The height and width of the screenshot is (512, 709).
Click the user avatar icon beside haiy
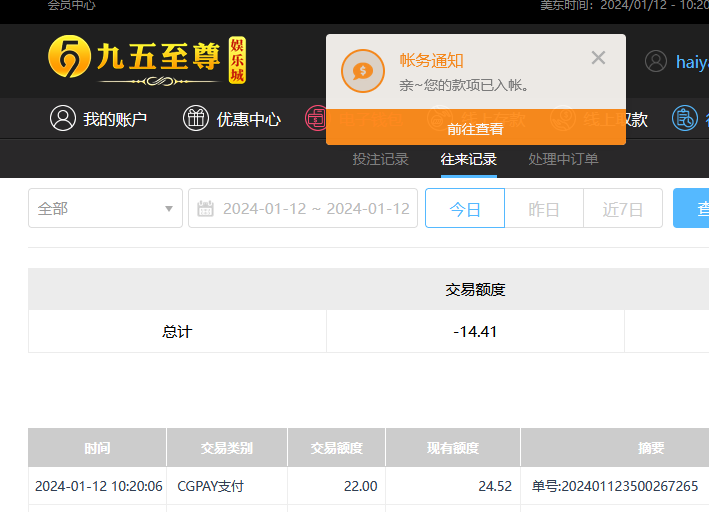point(656,61)
